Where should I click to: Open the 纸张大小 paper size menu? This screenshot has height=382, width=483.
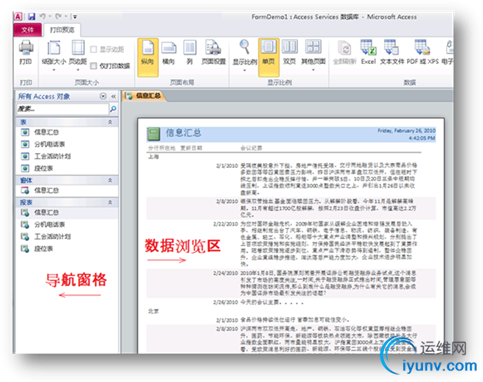[53, 55]
